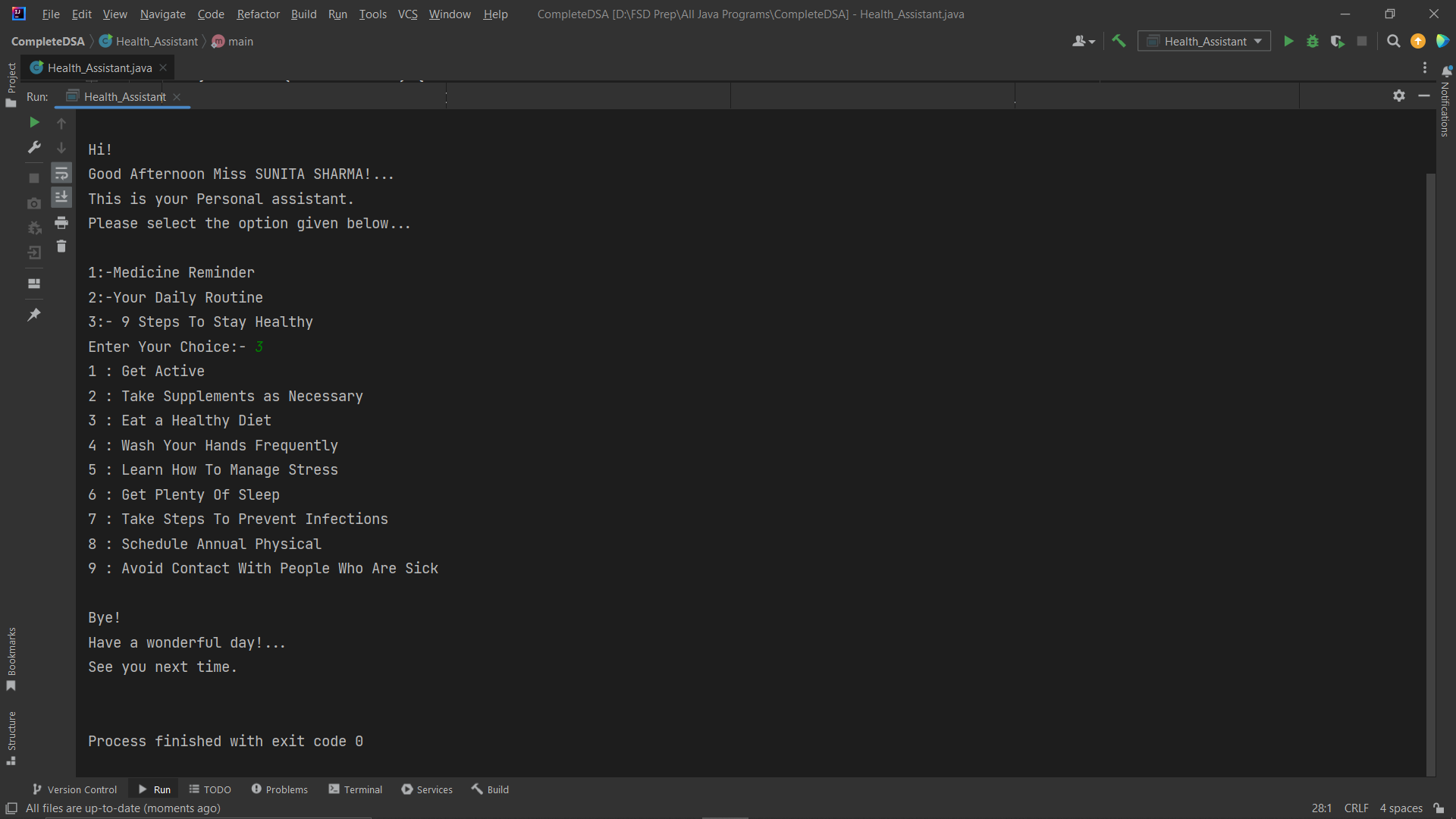
Task: Open the user account dropdown in the toolbar
Action: point(1084,42)
